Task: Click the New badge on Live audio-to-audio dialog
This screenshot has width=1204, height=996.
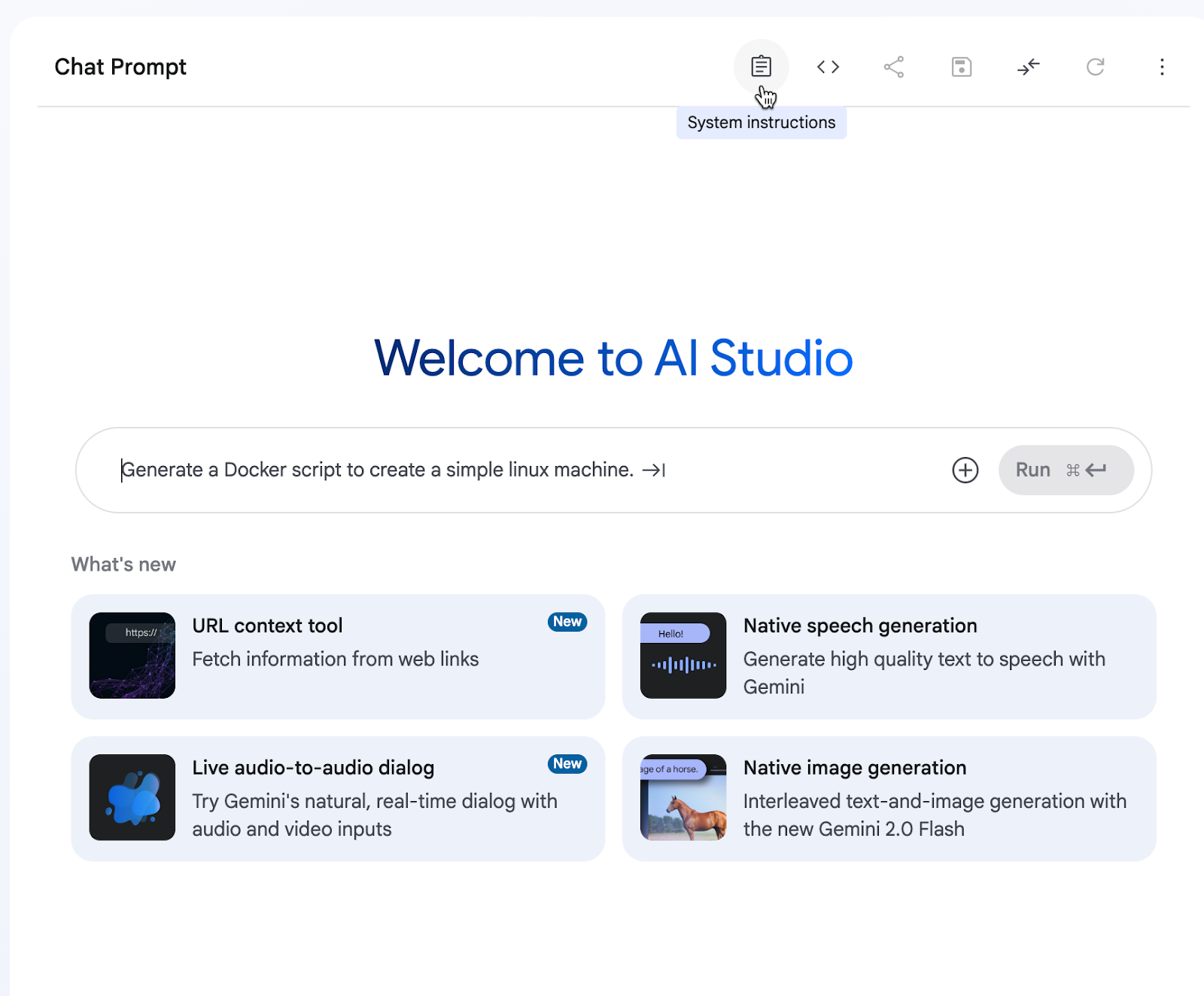Action: [567, 763]
